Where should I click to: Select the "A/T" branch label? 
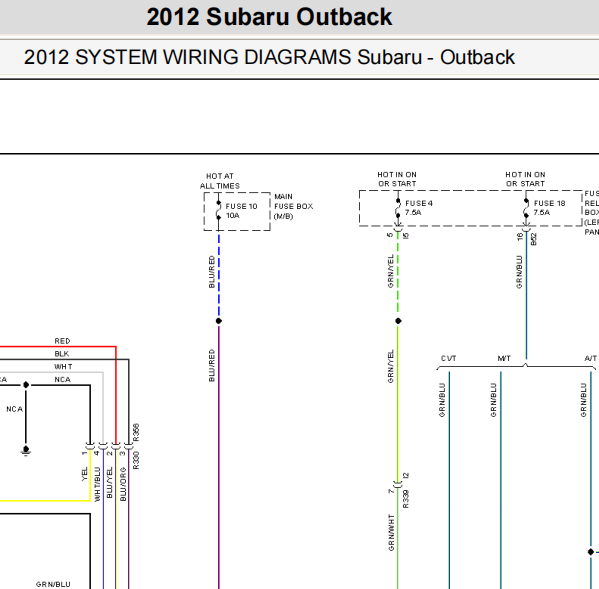[x=591, y=358]
